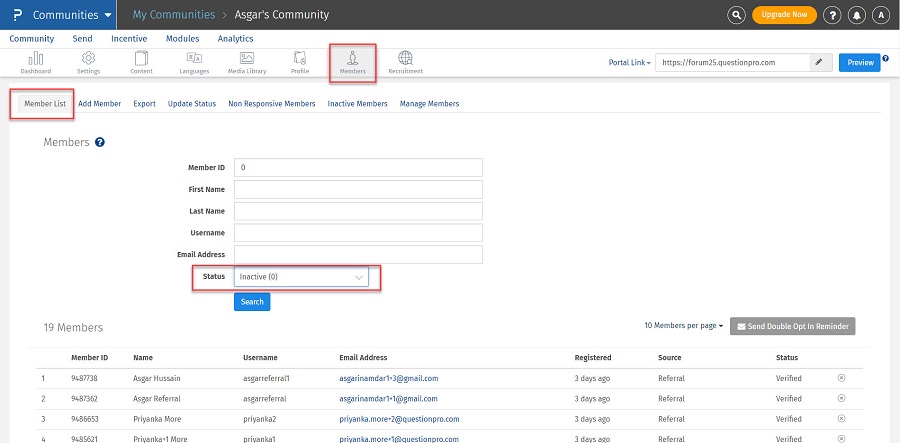Open the 10 Members per page dropdown
The width and height of the screenshot is (900, 443).
[x=684, y=326]
